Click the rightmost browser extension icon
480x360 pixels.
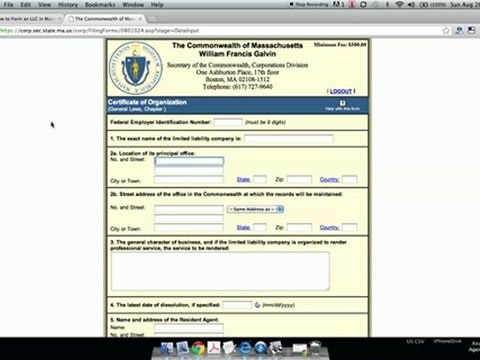[471, 31]
